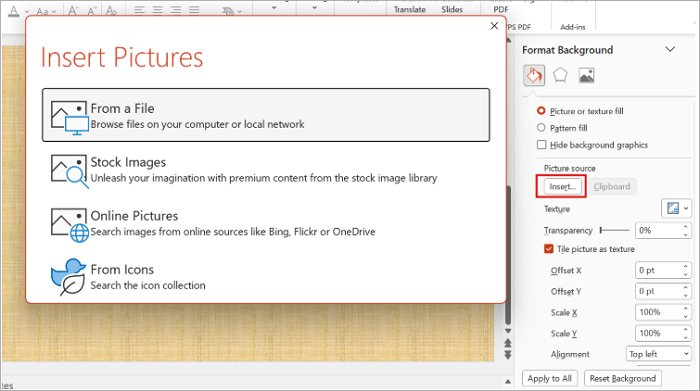Click the Justify icon
700x391 pixels.
tap(194, 10)
